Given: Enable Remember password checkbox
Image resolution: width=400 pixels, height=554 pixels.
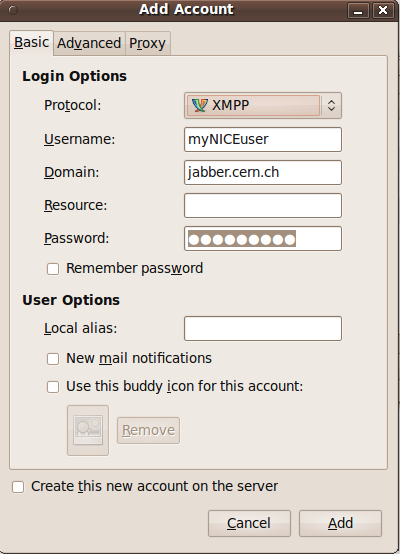Looking at the screenshot, I should (x=53, y=269).
